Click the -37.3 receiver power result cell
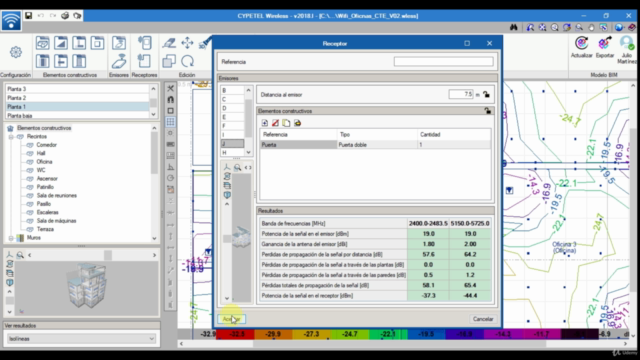640x360 pixels. [x=428, y=296]
